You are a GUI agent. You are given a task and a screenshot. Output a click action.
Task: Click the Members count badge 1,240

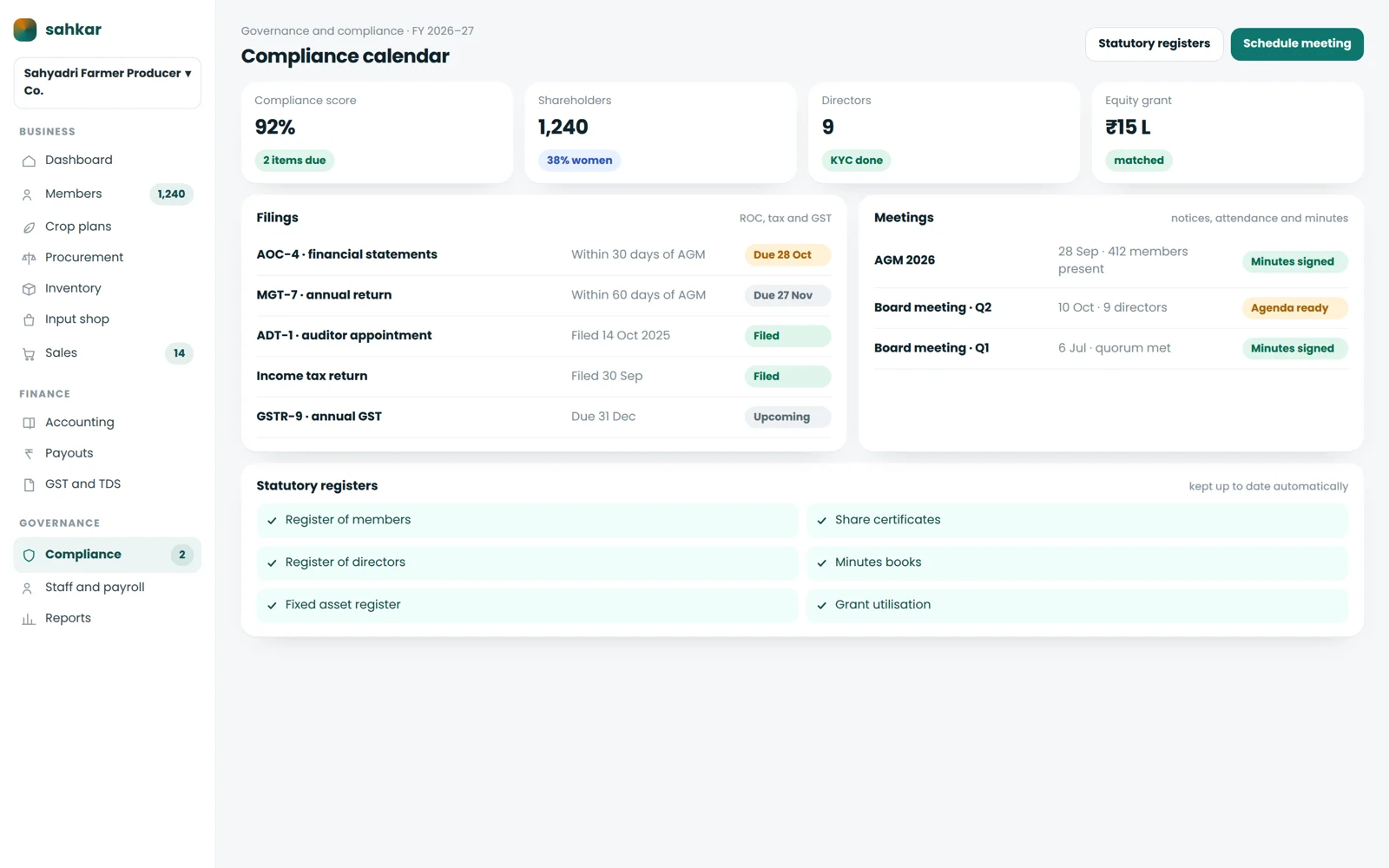pyautogui.click(x=171, y=194)
